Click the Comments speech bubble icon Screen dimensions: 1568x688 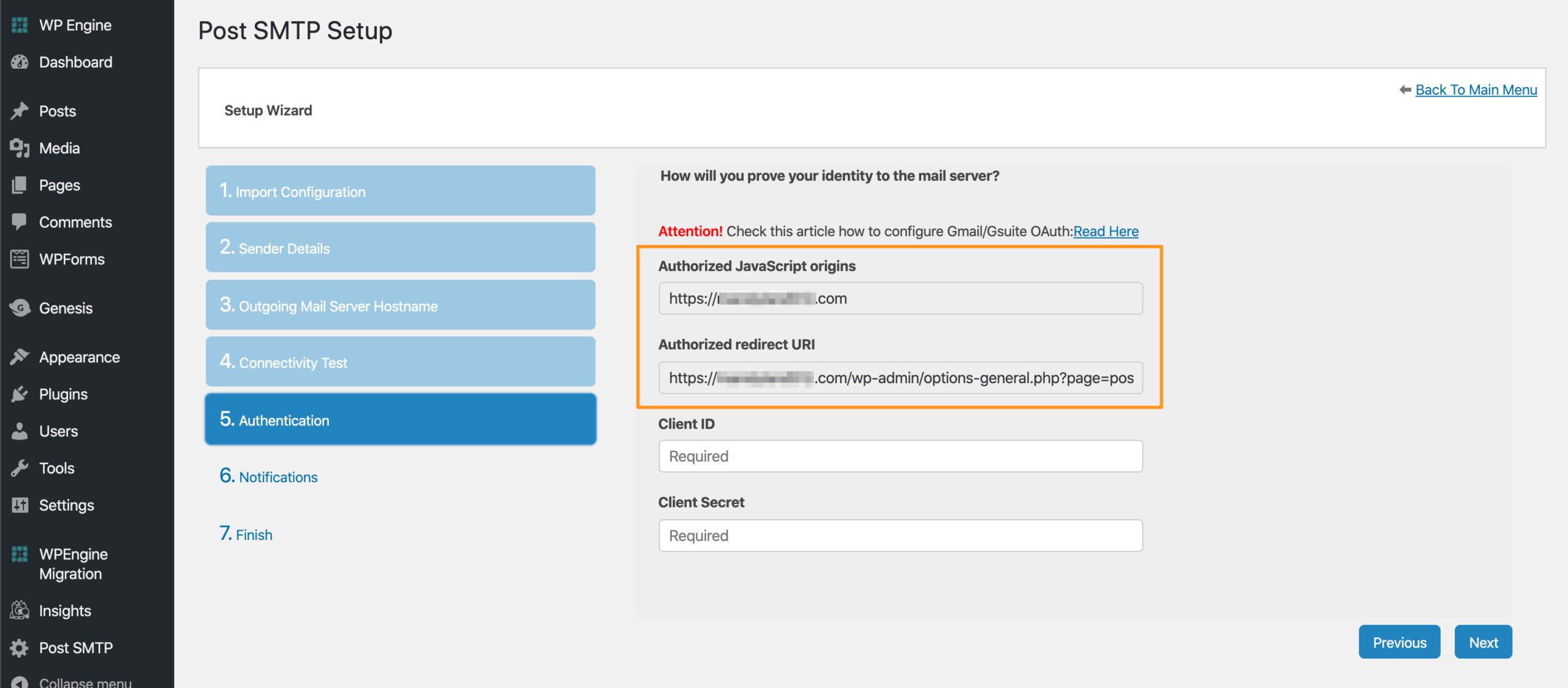(20, 222)
